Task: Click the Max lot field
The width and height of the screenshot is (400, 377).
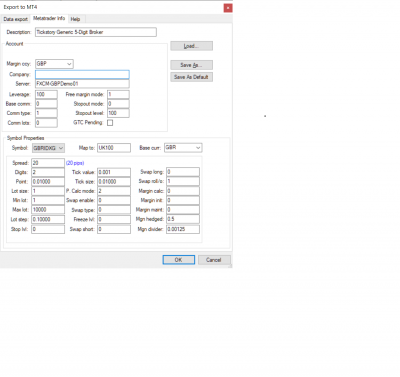Action: pyautogui.click(x=48, y=210)
